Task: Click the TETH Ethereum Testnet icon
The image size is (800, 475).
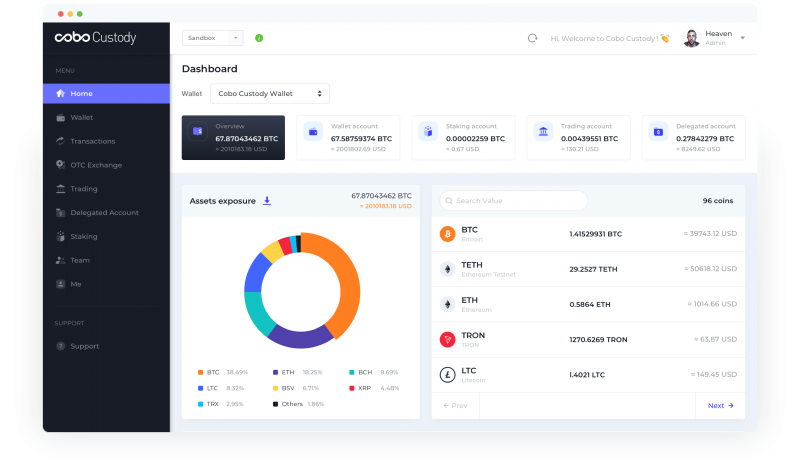Action: tap(447, 269)
